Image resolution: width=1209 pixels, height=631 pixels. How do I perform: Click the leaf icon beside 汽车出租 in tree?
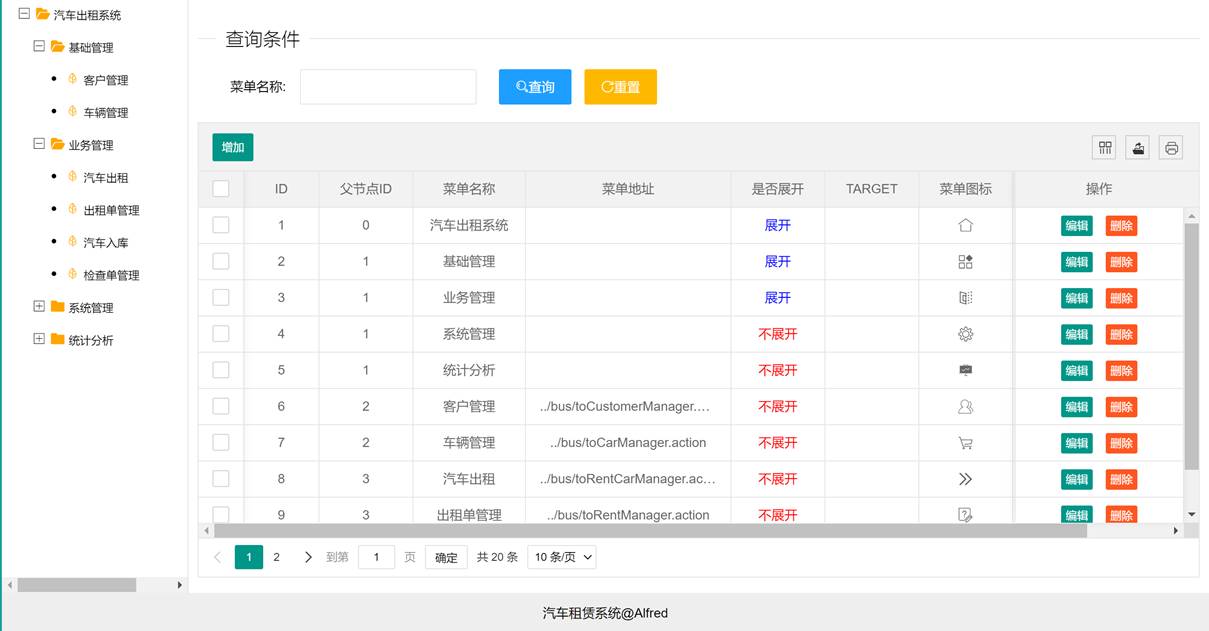tap(73, 177)
